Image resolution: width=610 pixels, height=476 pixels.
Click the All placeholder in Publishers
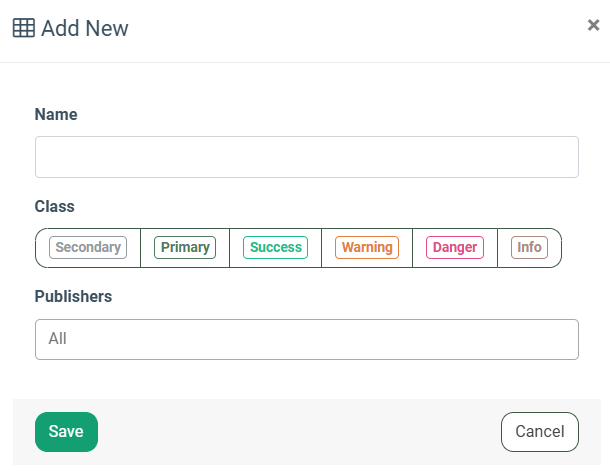click(58, 339)
